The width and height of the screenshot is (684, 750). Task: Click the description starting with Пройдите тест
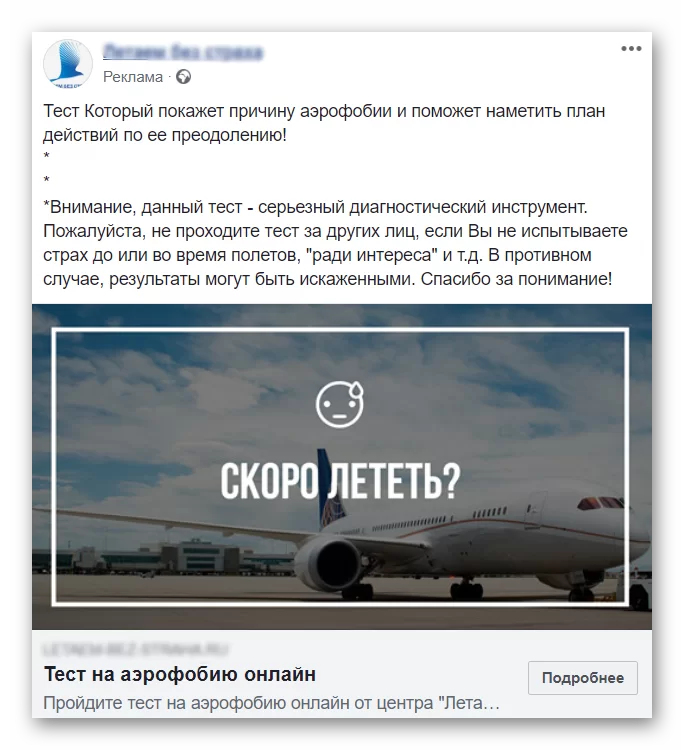pos(271,703)
